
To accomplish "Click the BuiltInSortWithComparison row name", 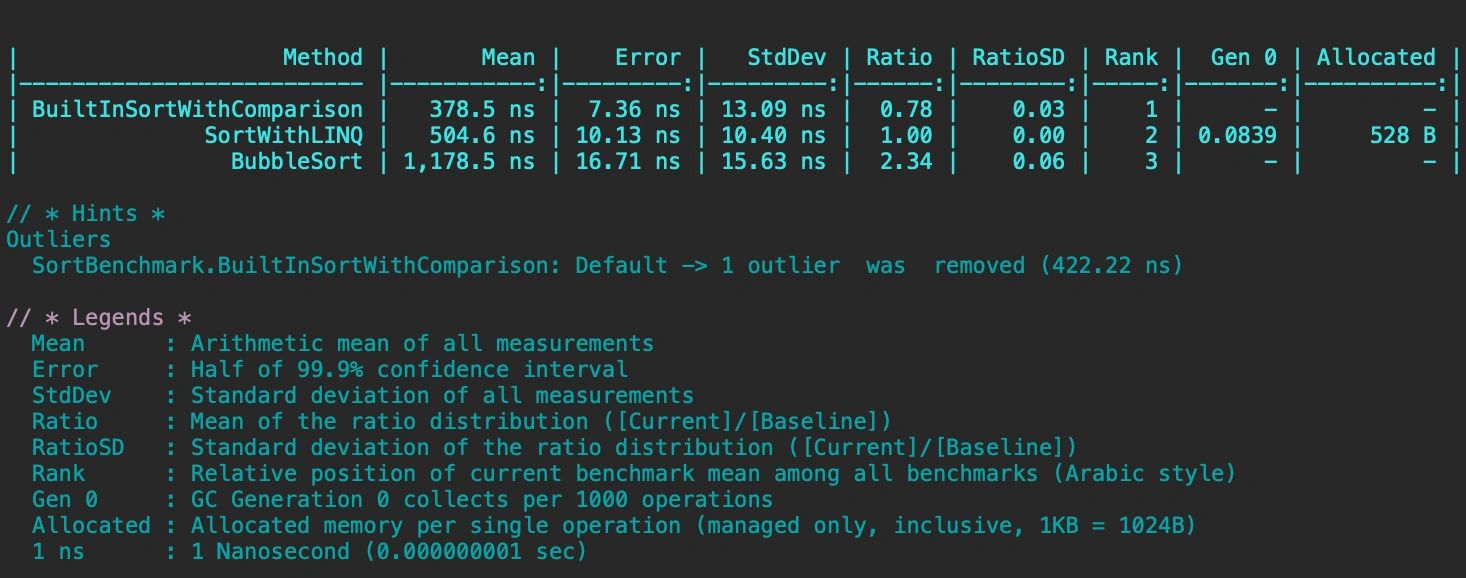I will (x=197, y=109).
